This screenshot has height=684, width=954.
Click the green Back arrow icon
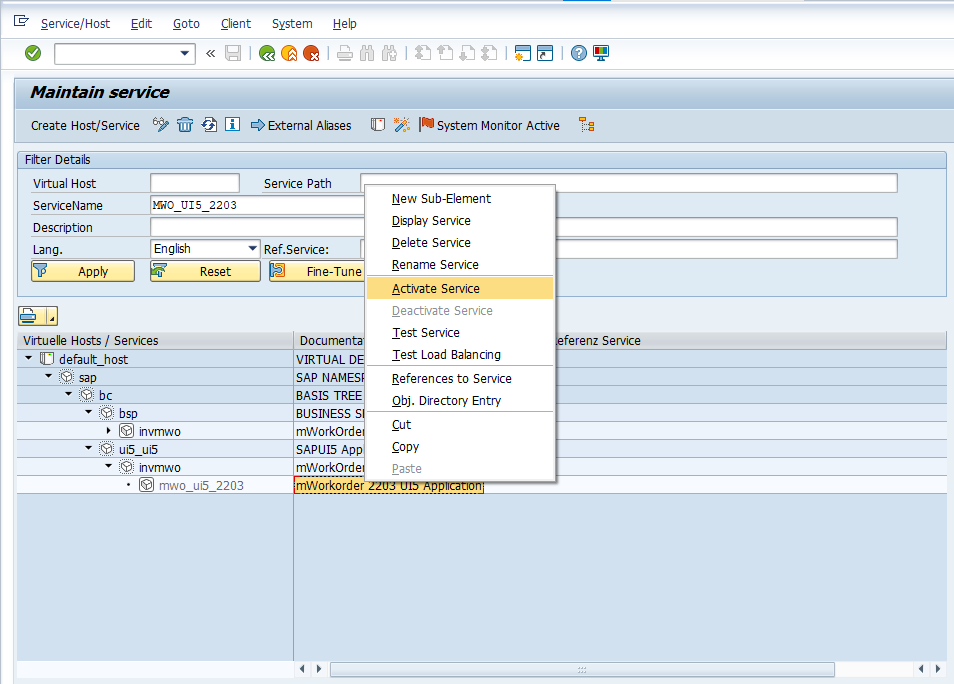[x=267, y=53]
